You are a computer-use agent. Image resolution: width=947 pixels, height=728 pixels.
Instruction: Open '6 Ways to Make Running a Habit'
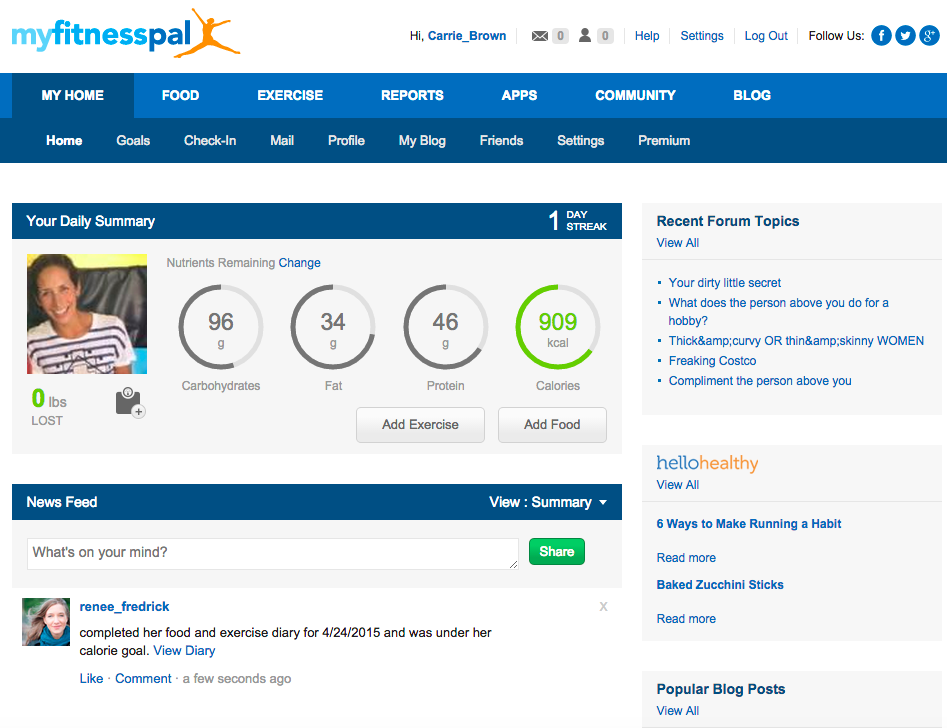tap(749, 524)
